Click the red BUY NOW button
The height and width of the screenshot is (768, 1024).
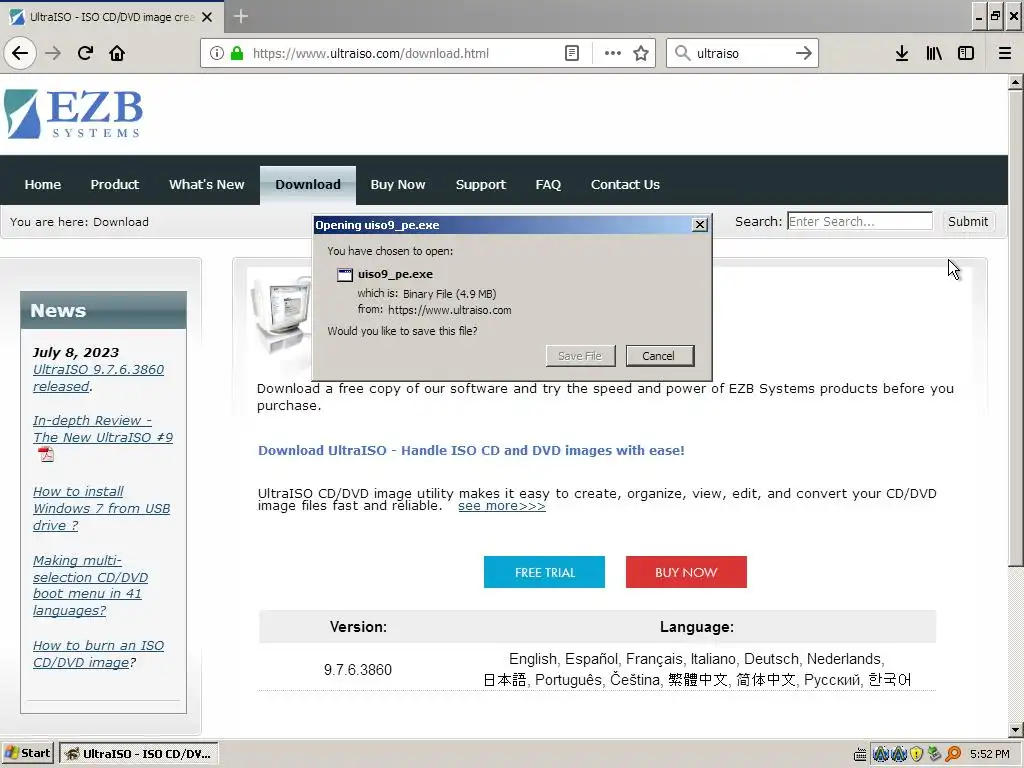click(686, 572)
